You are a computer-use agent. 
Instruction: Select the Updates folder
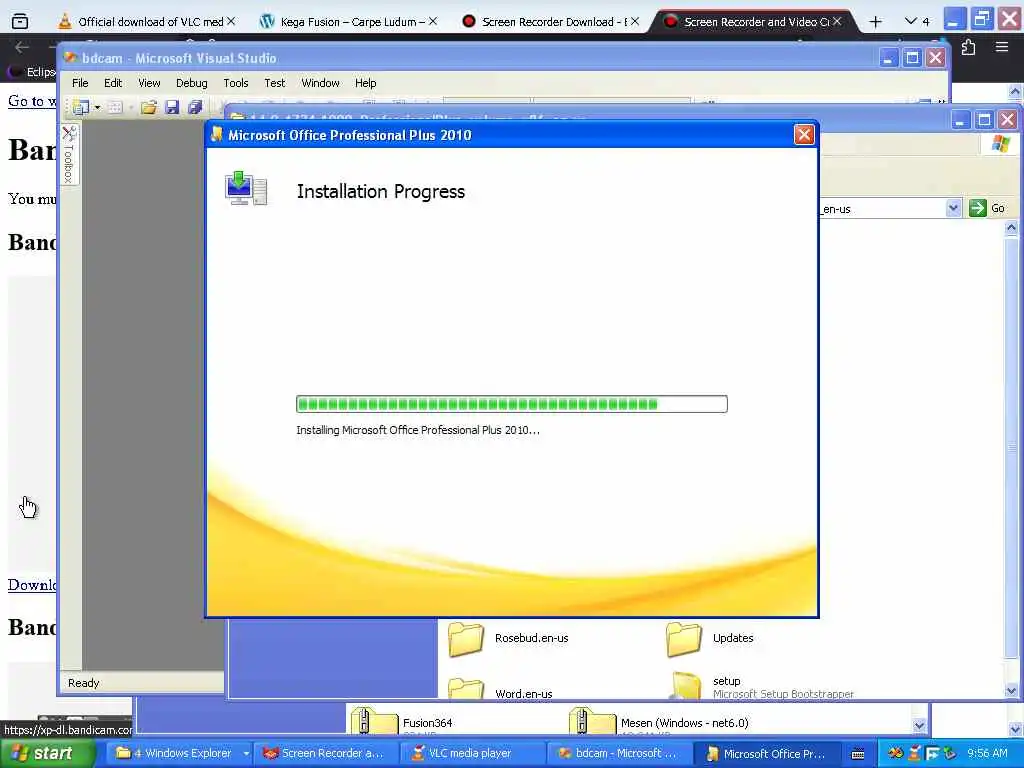709,639
